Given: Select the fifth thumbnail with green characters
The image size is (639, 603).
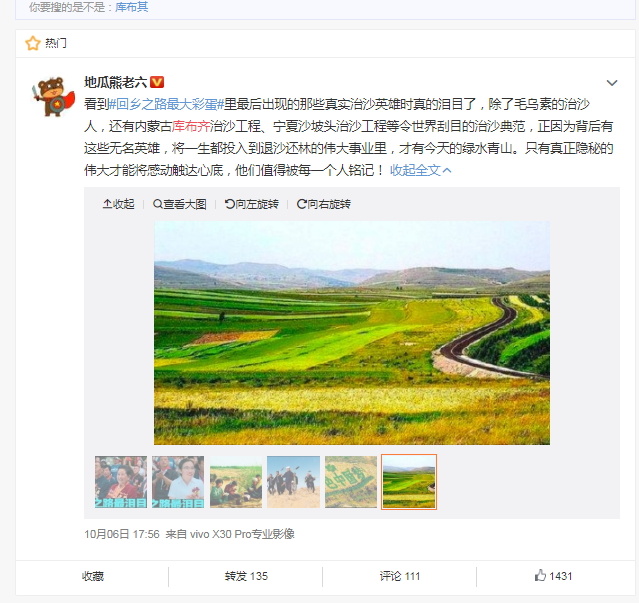Looking at the screenshot, I should click(x=351, y=482).
